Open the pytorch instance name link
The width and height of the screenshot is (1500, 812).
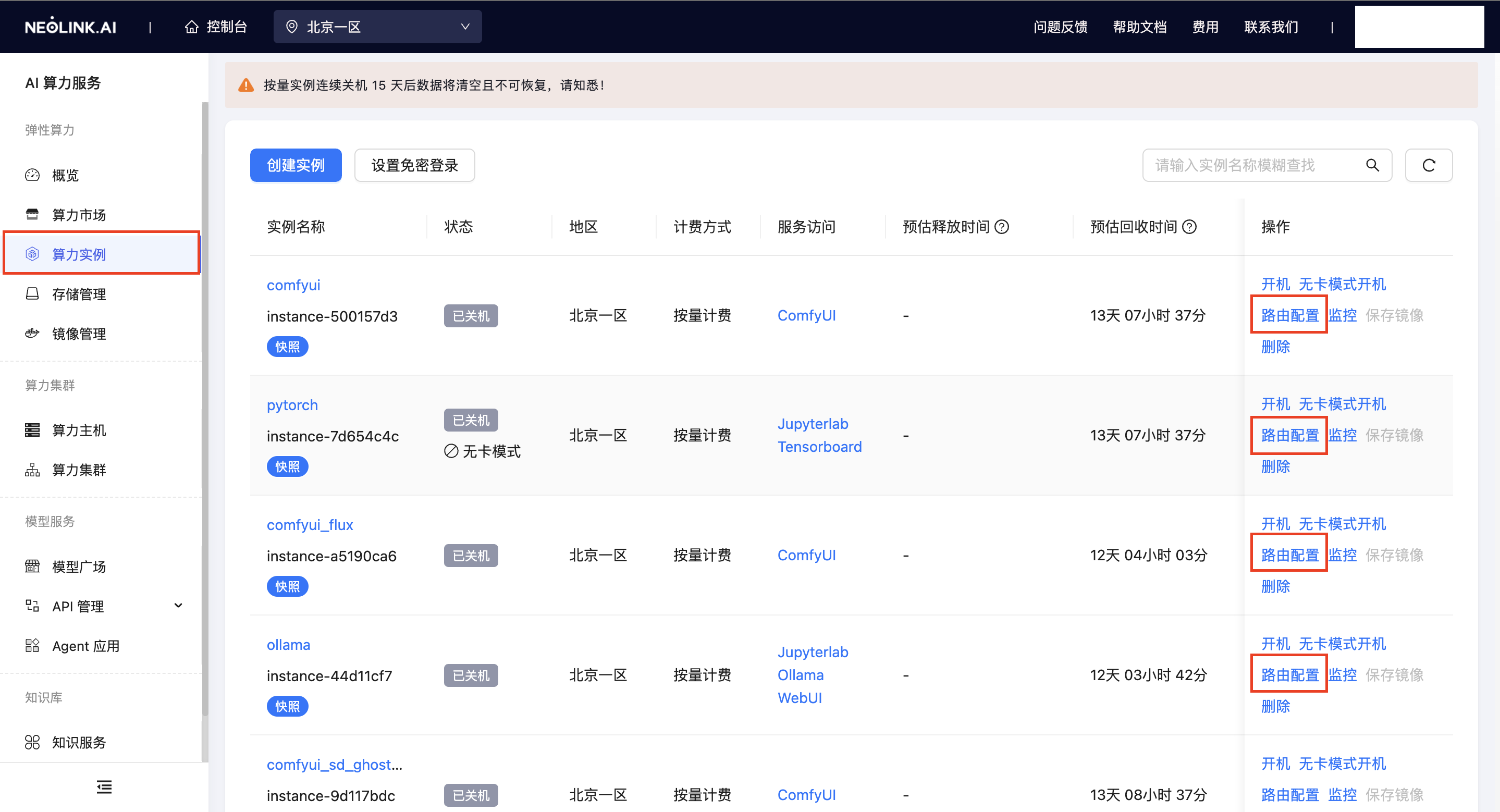point(292,405)
